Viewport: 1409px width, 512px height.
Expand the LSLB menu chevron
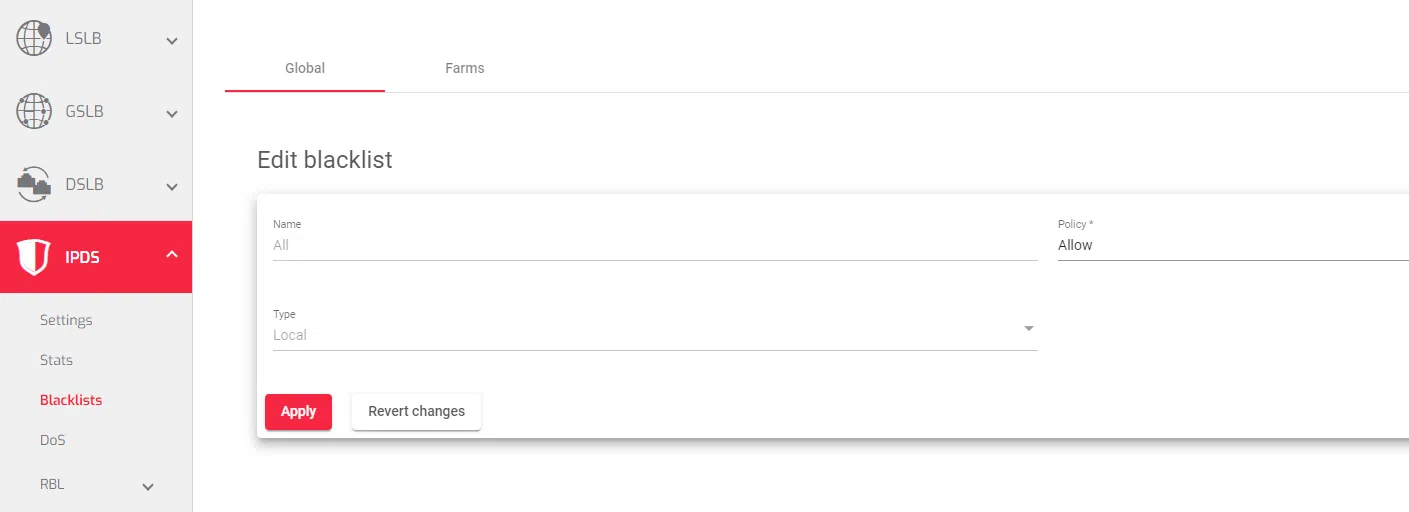(x=172, y=41)
